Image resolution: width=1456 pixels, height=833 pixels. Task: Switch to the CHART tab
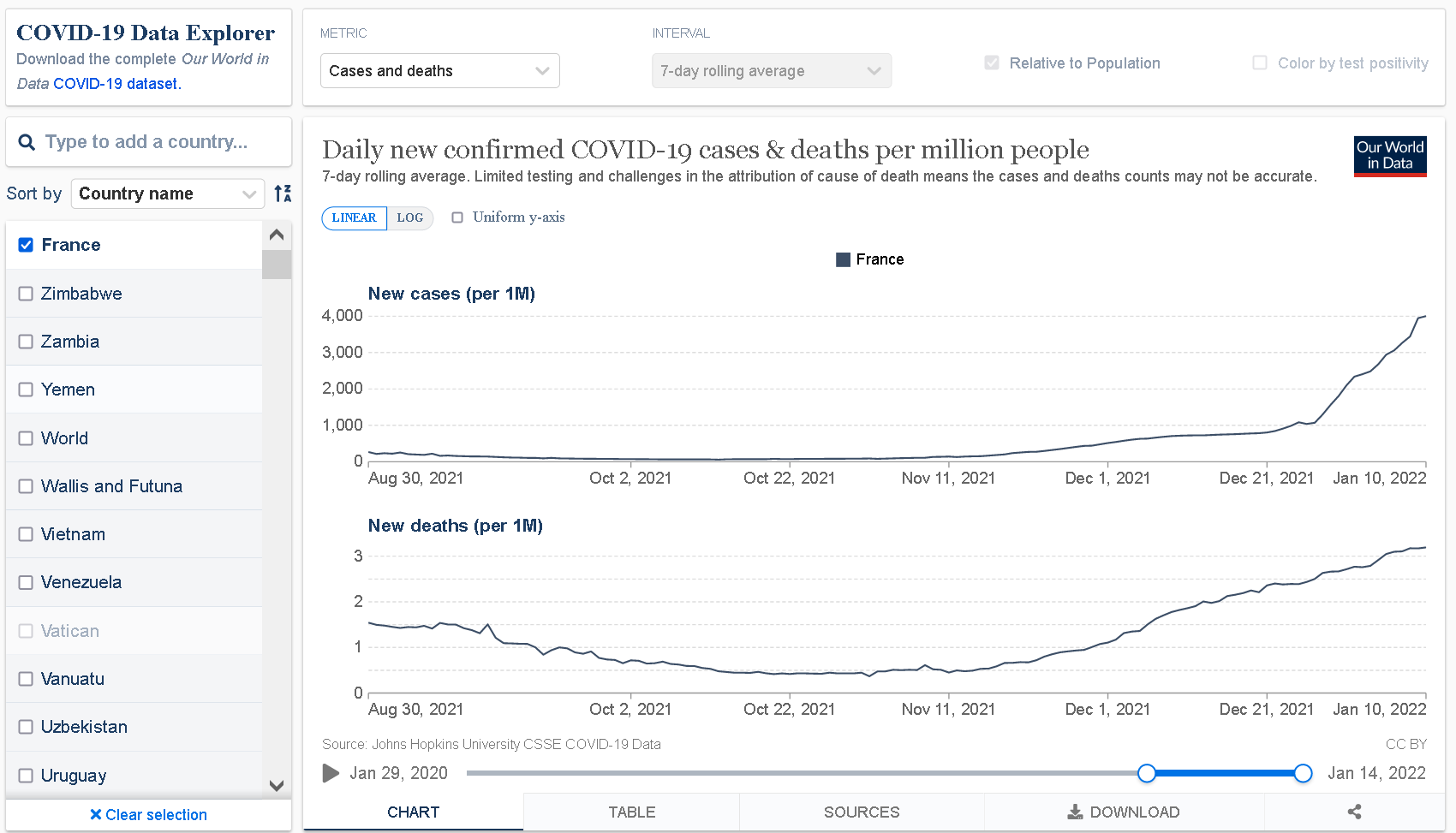[414, 812]
